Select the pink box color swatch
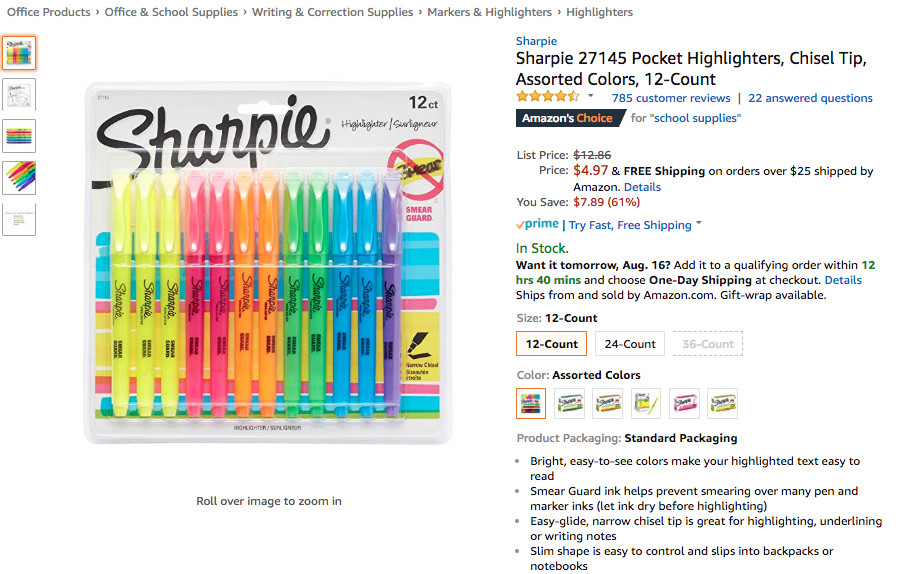 [x=684, y=403]
